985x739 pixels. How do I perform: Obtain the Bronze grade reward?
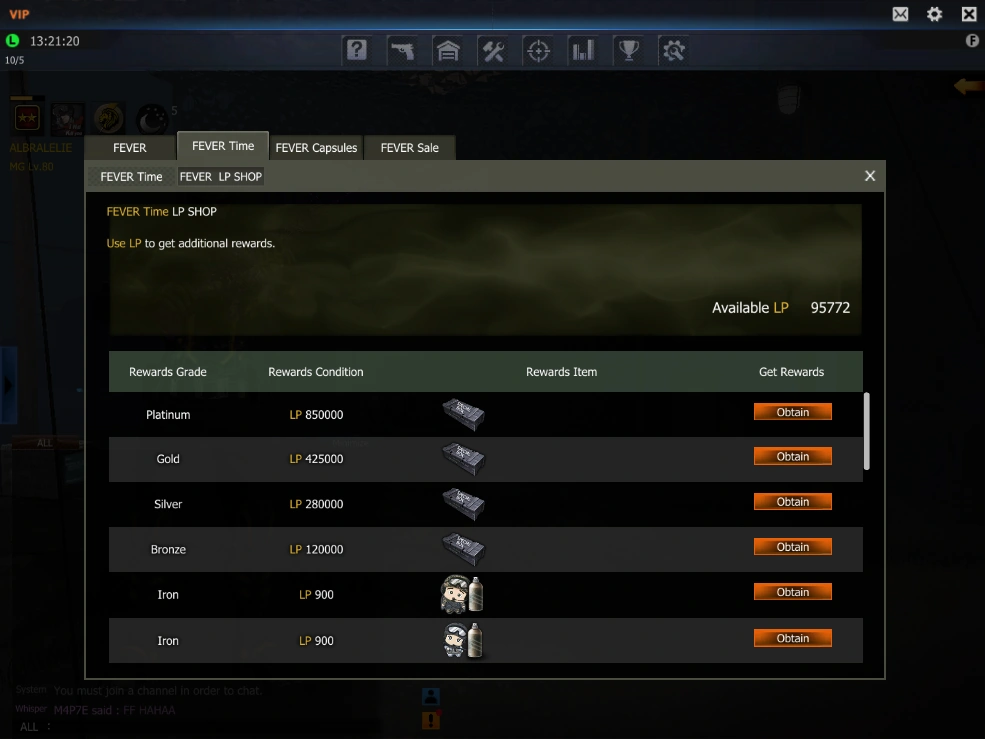tap(793, 547)
